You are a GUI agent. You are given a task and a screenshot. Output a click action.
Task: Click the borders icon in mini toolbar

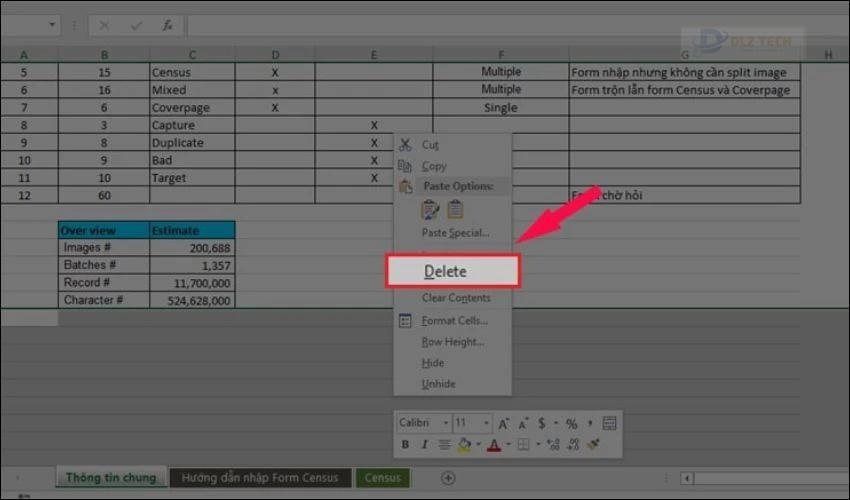tap(523, 445)
